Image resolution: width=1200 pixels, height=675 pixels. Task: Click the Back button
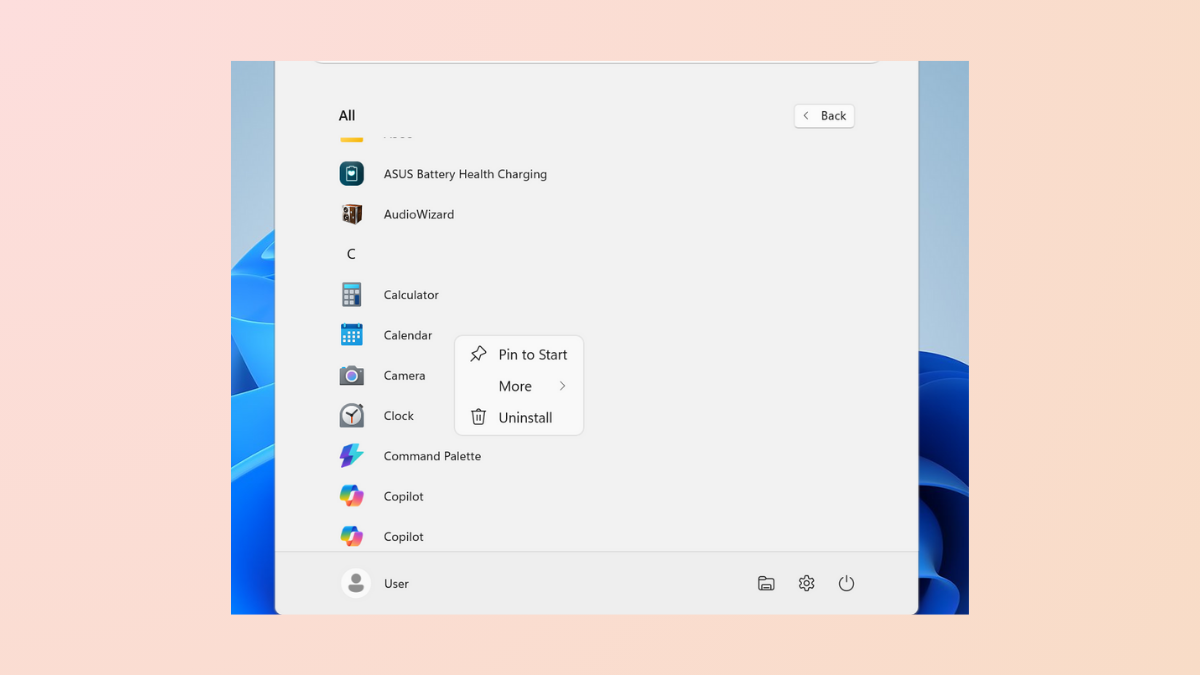(x=824, y=116)
